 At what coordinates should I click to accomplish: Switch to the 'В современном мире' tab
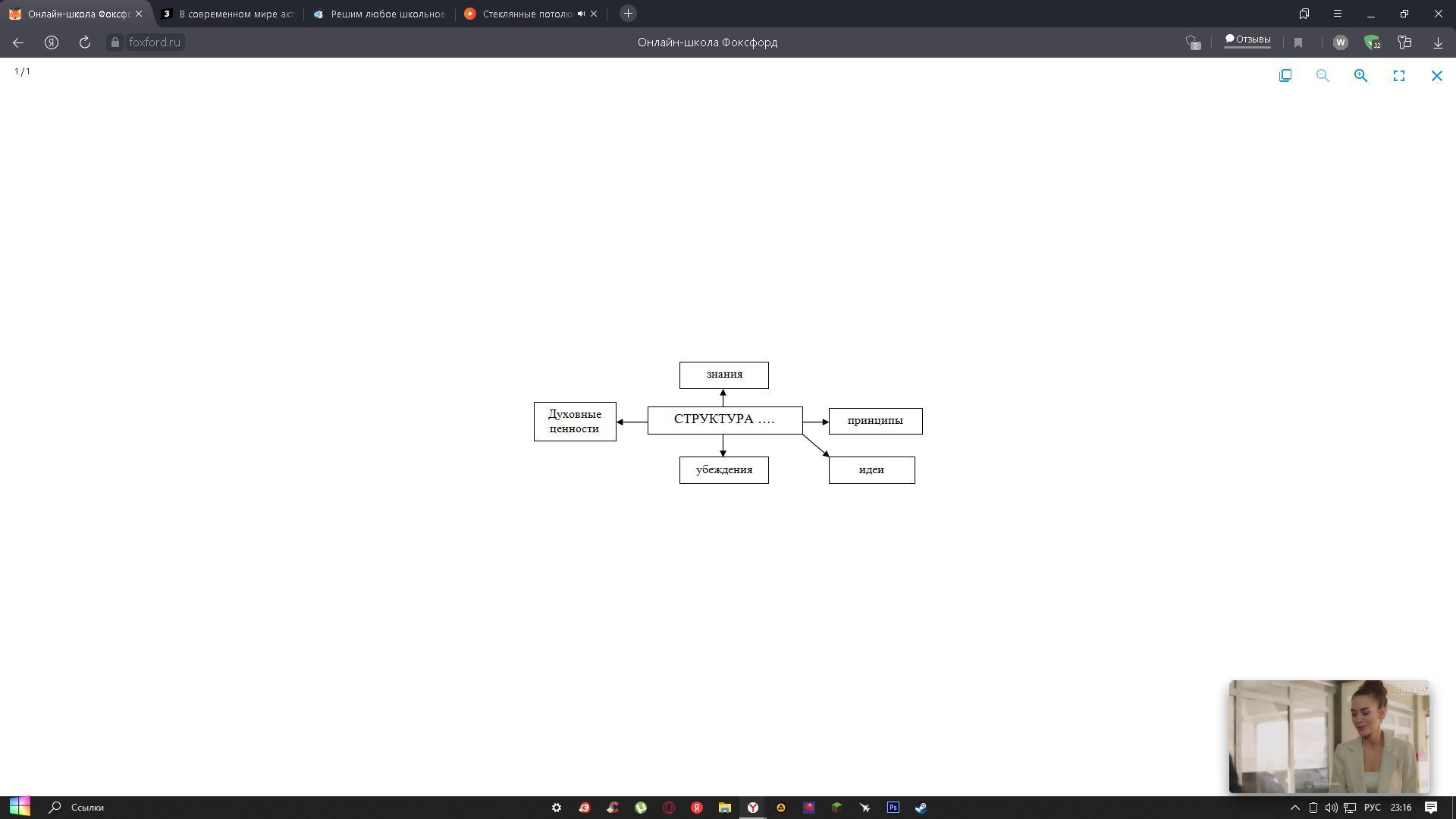tap(227, 14)
